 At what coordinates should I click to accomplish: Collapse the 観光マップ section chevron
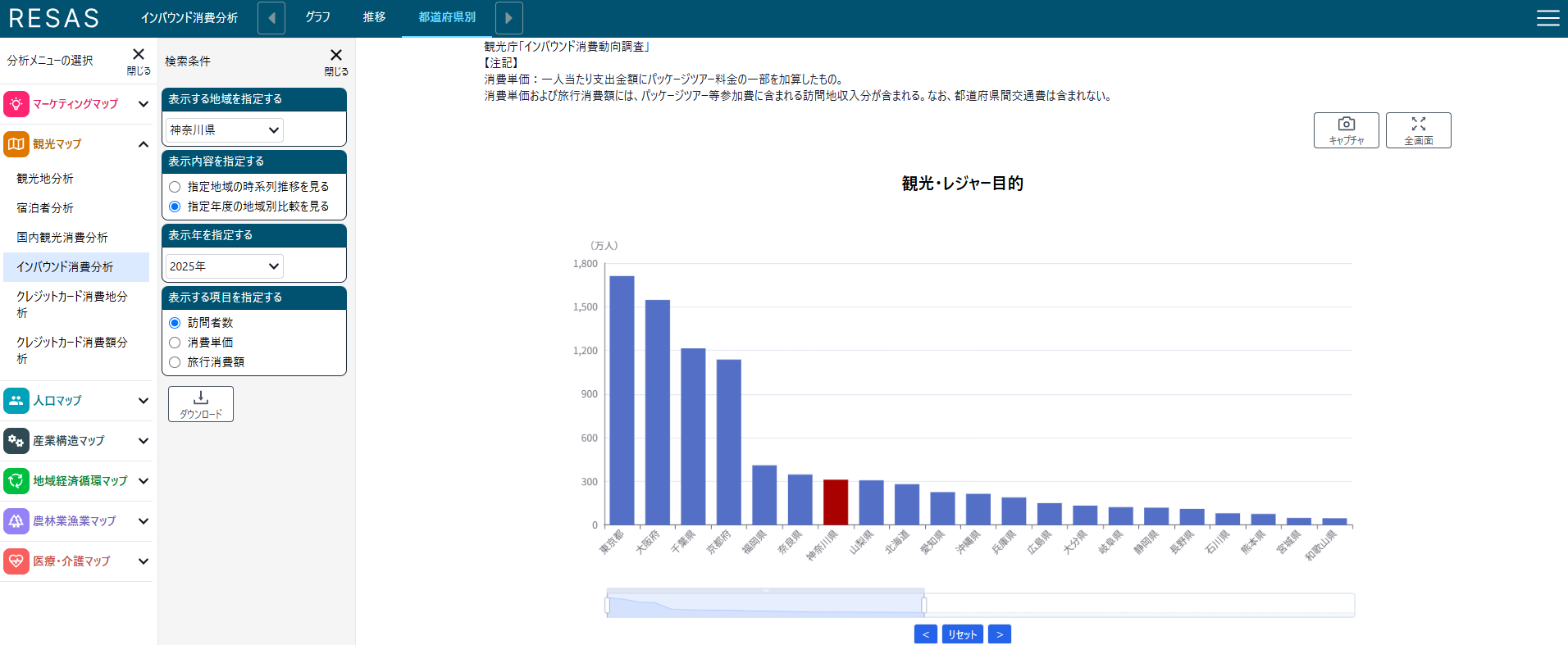pyautogui.click(x=144, y=144)
